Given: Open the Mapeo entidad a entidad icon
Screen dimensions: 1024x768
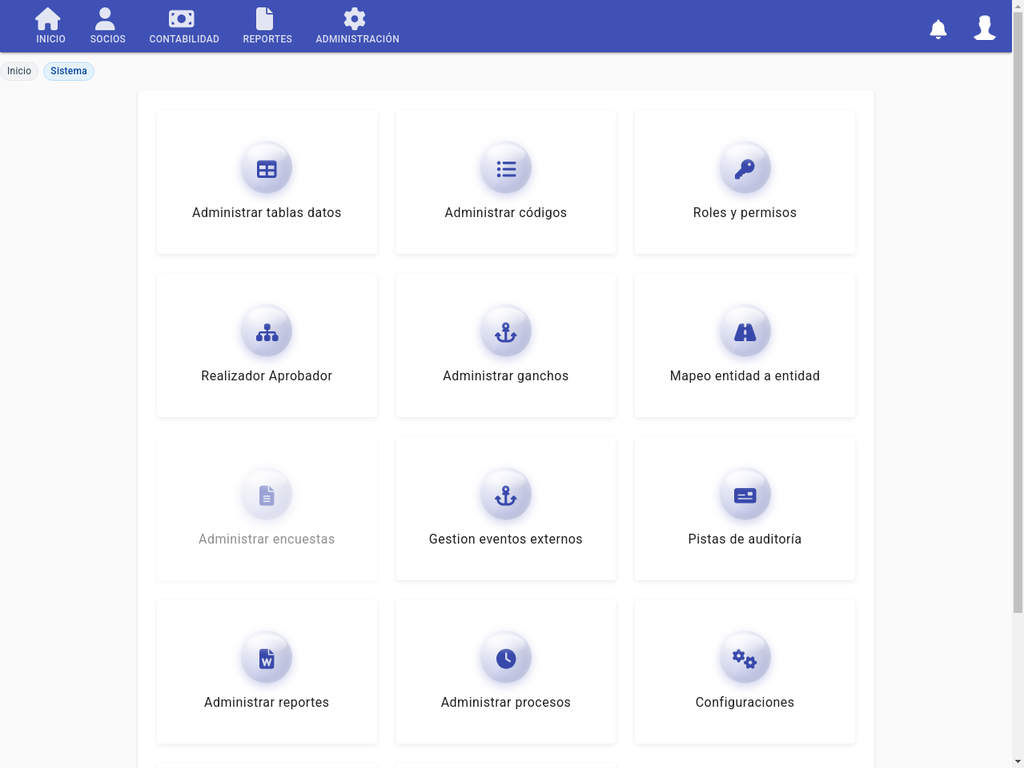Looking at the screenshot, I should (x=745, y=332).
